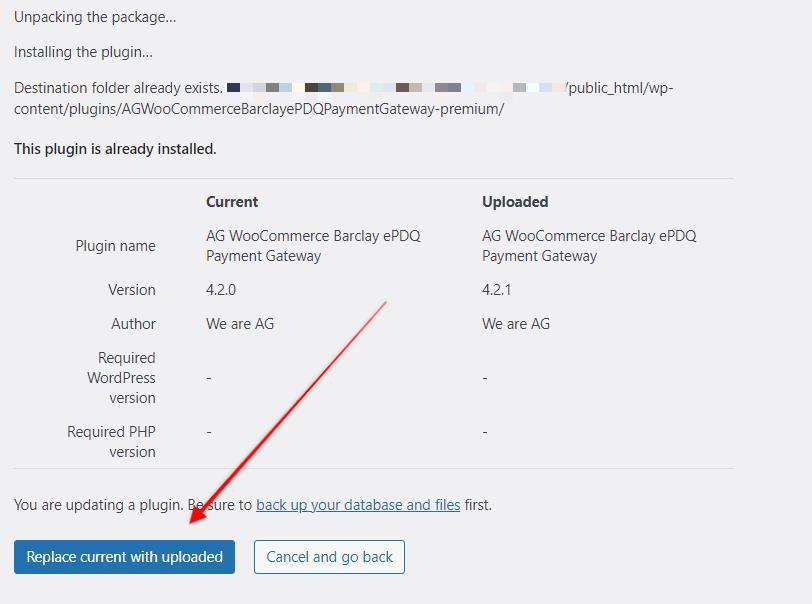Click the Uploaded column header

click(515, 202)
